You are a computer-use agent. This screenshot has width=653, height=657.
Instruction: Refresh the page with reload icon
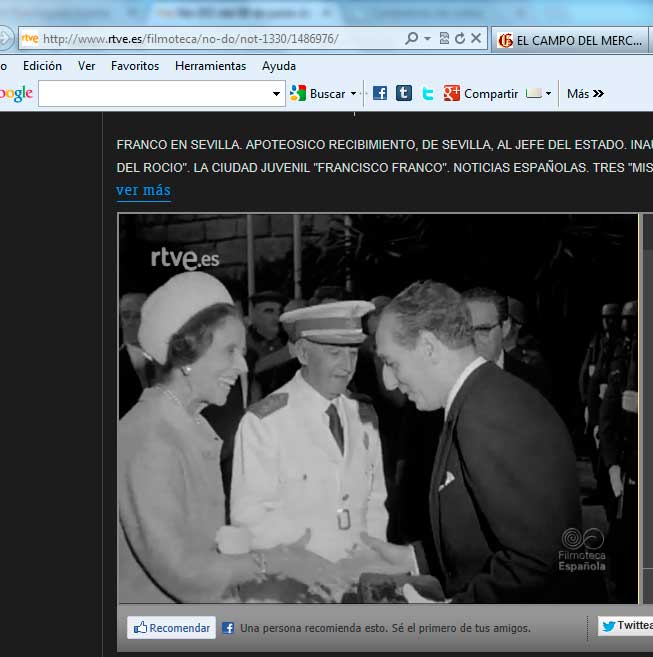pos(460,39)
